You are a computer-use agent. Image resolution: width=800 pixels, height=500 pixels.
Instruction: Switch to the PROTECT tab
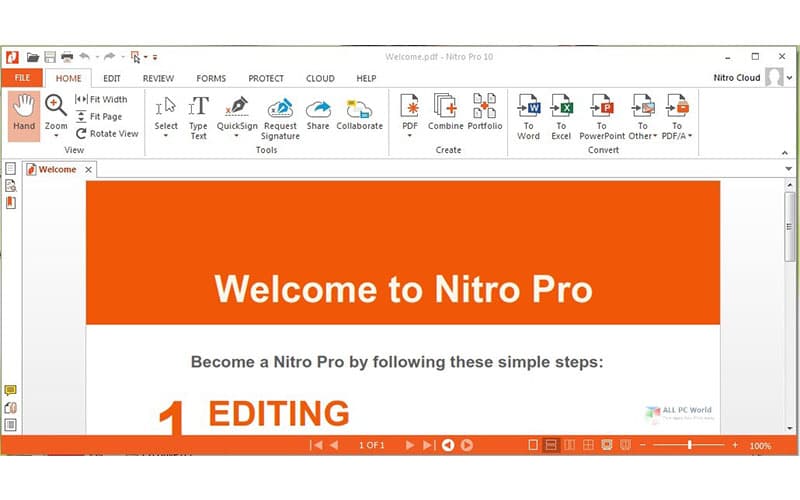point(266,78)
